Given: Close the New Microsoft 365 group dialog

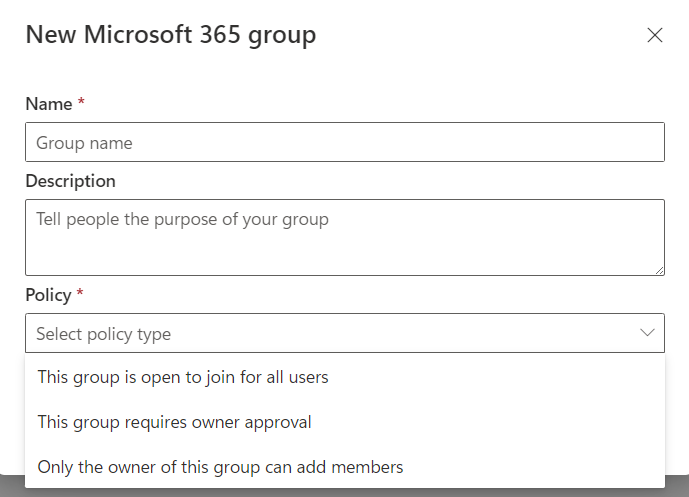Looking at the screenshot, I should pos(655,35).
